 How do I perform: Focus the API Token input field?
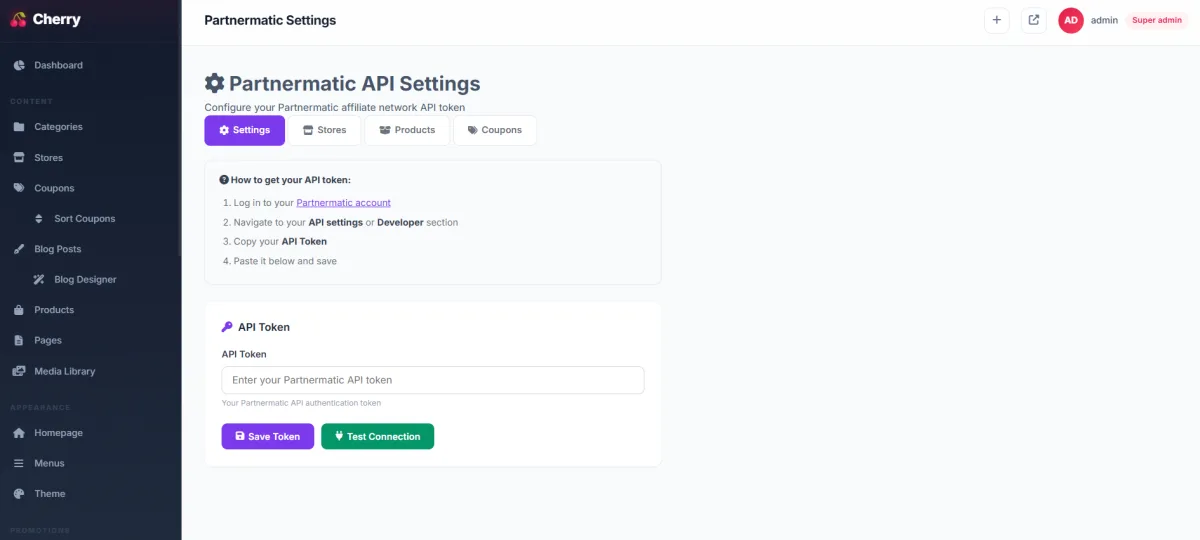tap(433, 380)
